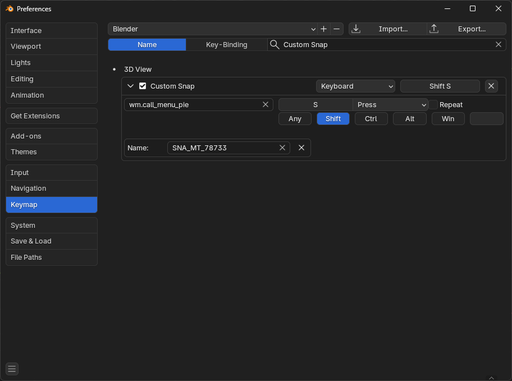Open the Blender keymap preset dropdown

(x=213, y=29)
